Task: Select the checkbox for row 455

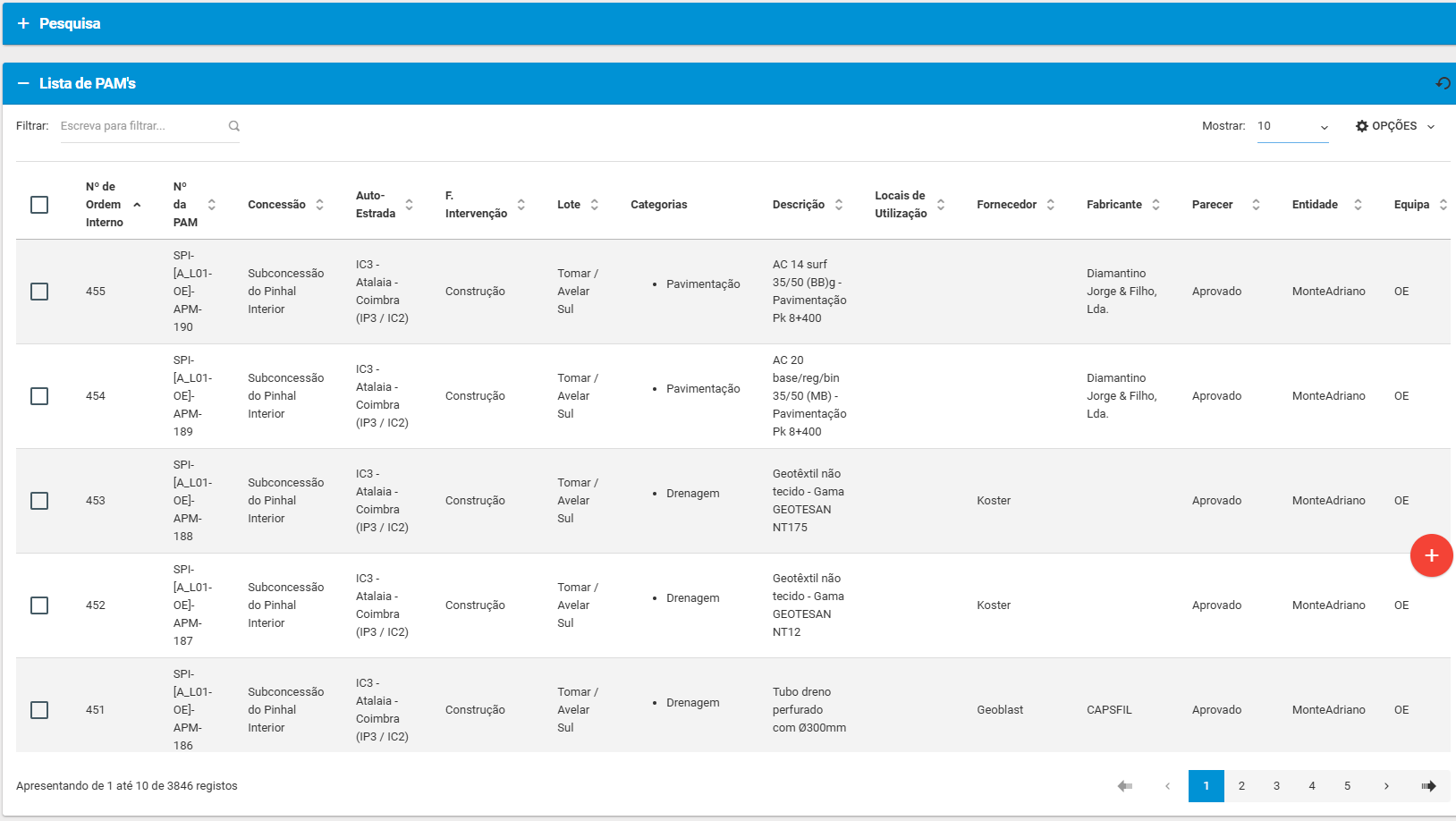Action: click(39, 292)
